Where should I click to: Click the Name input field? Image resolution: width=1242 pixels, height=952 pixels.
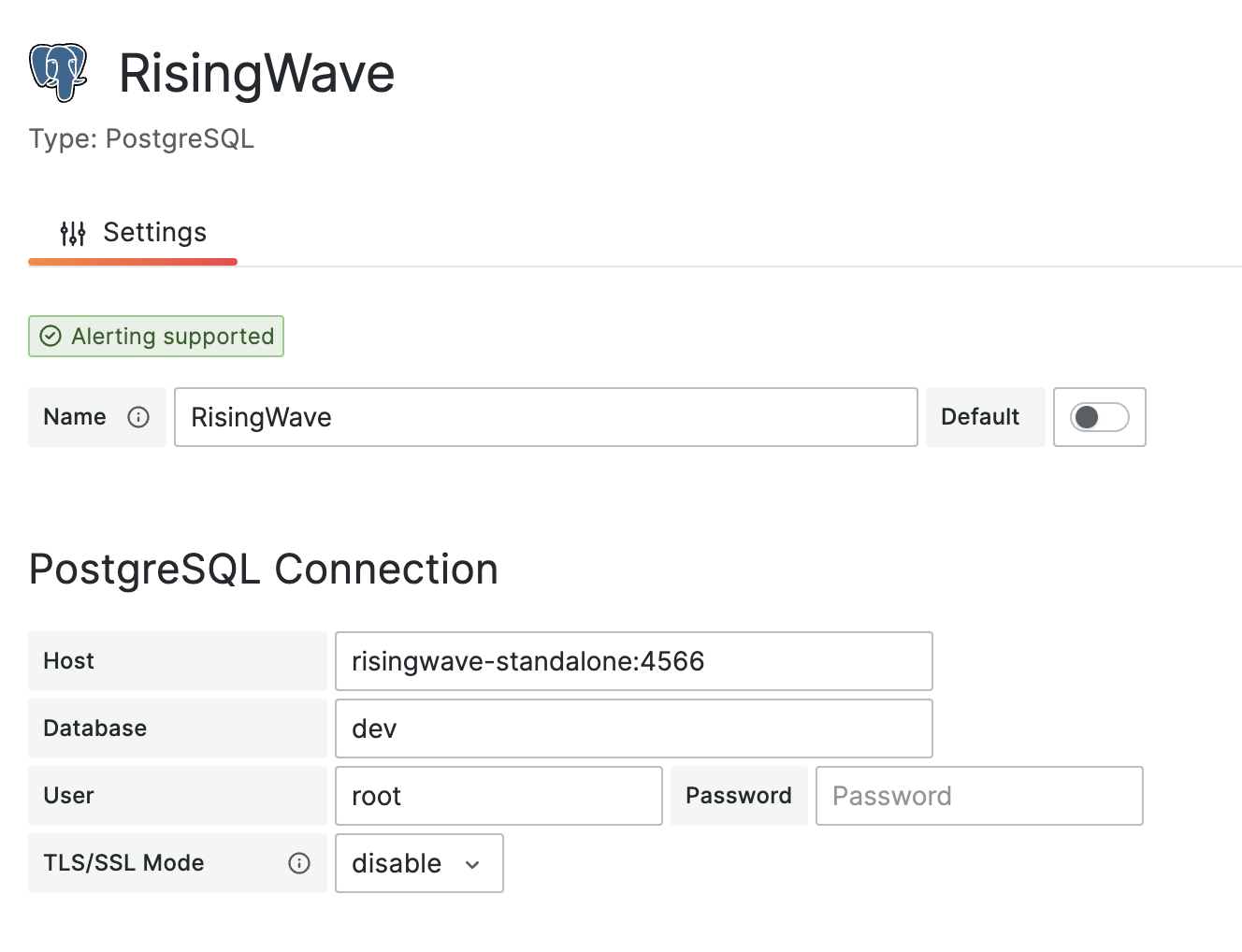click(546, 417)
